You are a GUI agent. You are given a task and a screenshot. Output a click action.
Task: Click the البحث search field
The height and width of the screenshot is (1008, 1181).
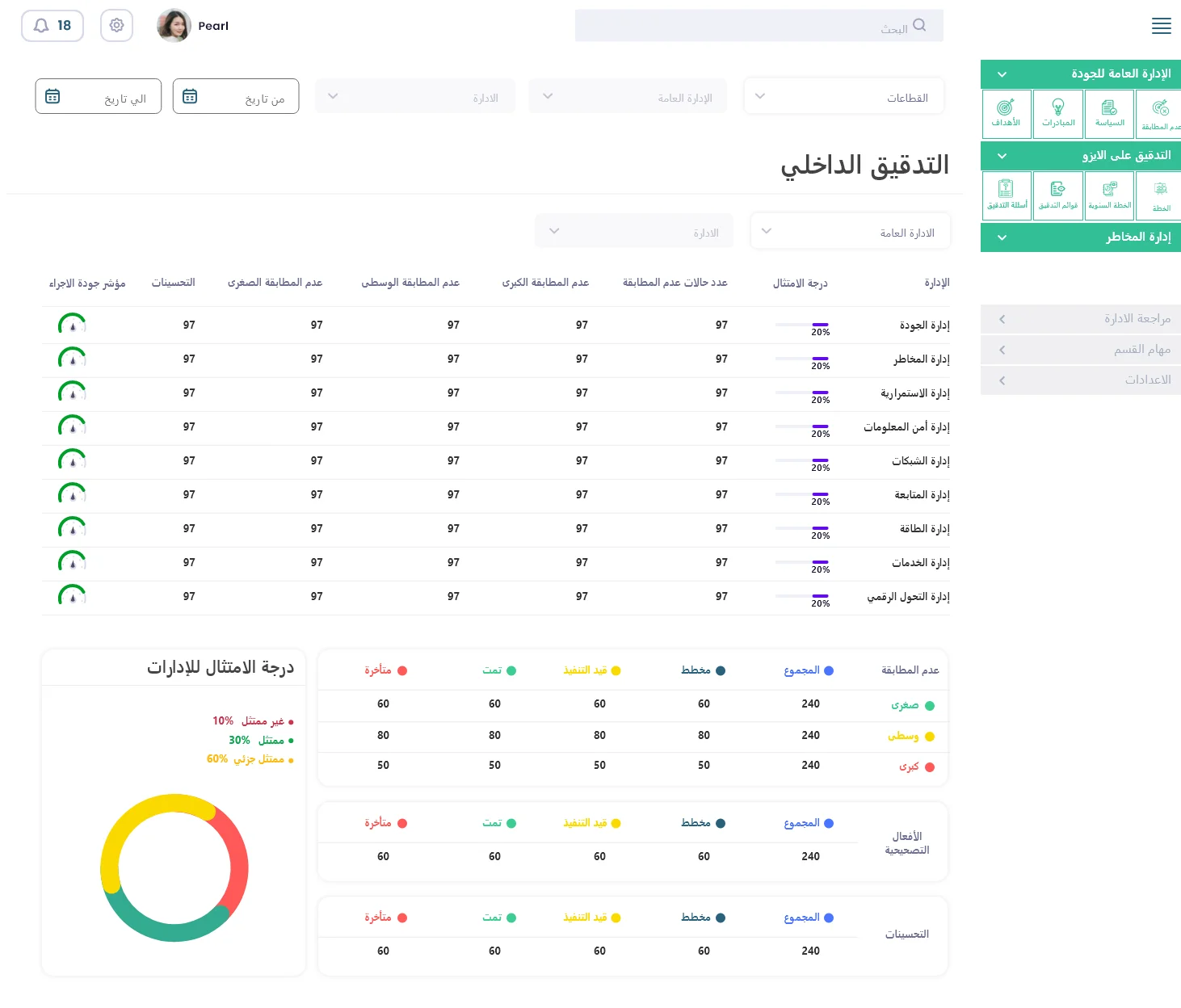point(759,26)
